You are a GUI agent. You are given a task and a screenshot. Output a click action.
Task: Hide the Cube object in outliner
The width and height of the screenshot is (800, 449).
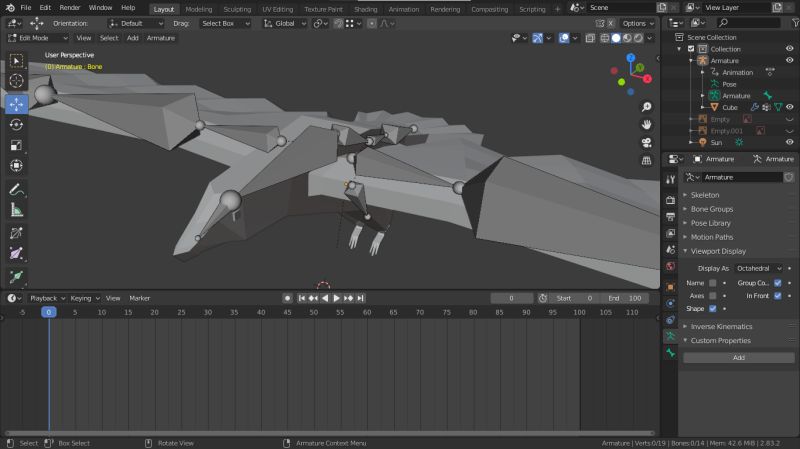[789, 107]
